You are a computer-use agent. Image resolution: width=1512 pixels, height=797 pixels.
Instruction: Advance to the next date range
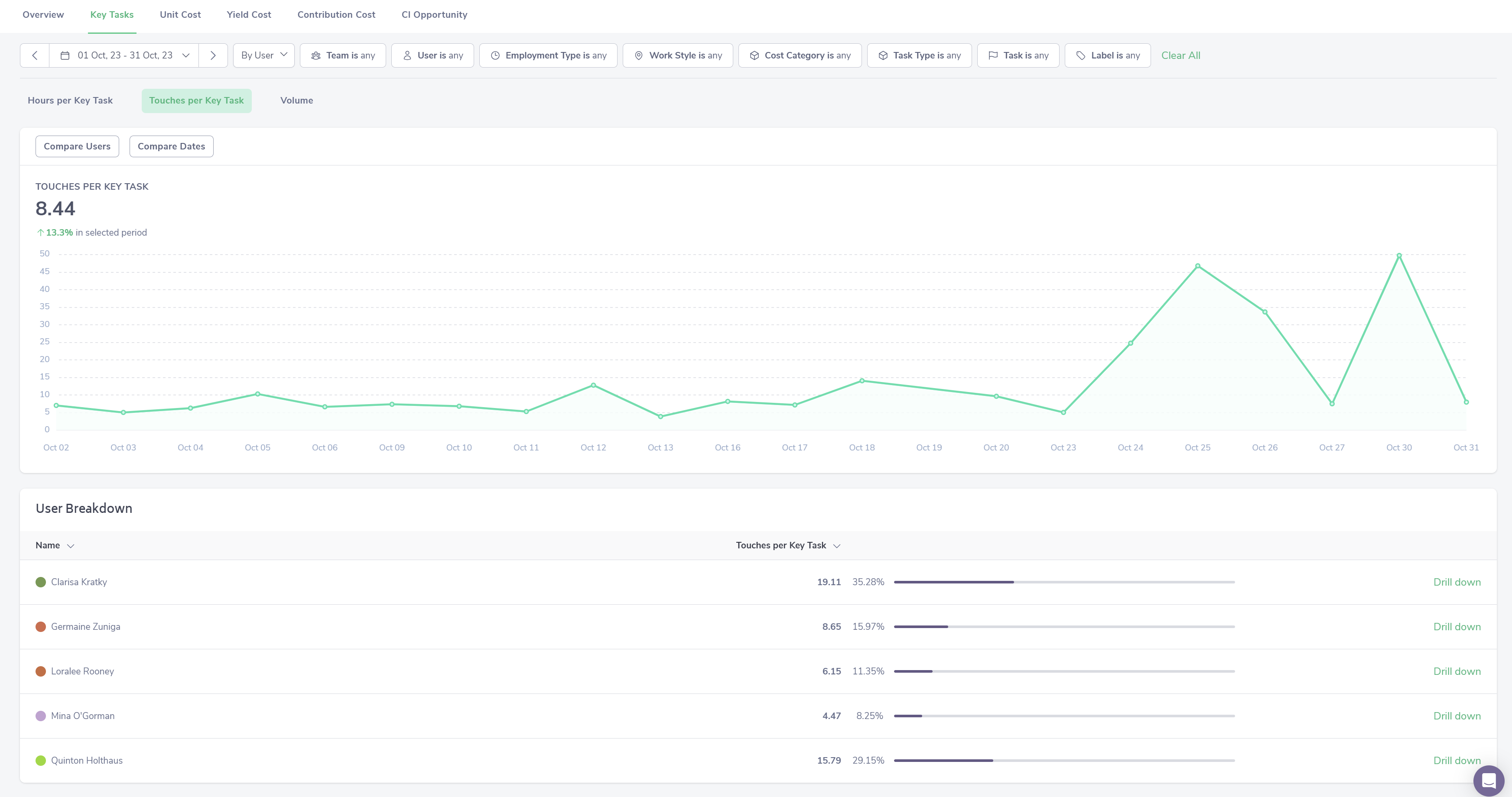click(213, 55)
